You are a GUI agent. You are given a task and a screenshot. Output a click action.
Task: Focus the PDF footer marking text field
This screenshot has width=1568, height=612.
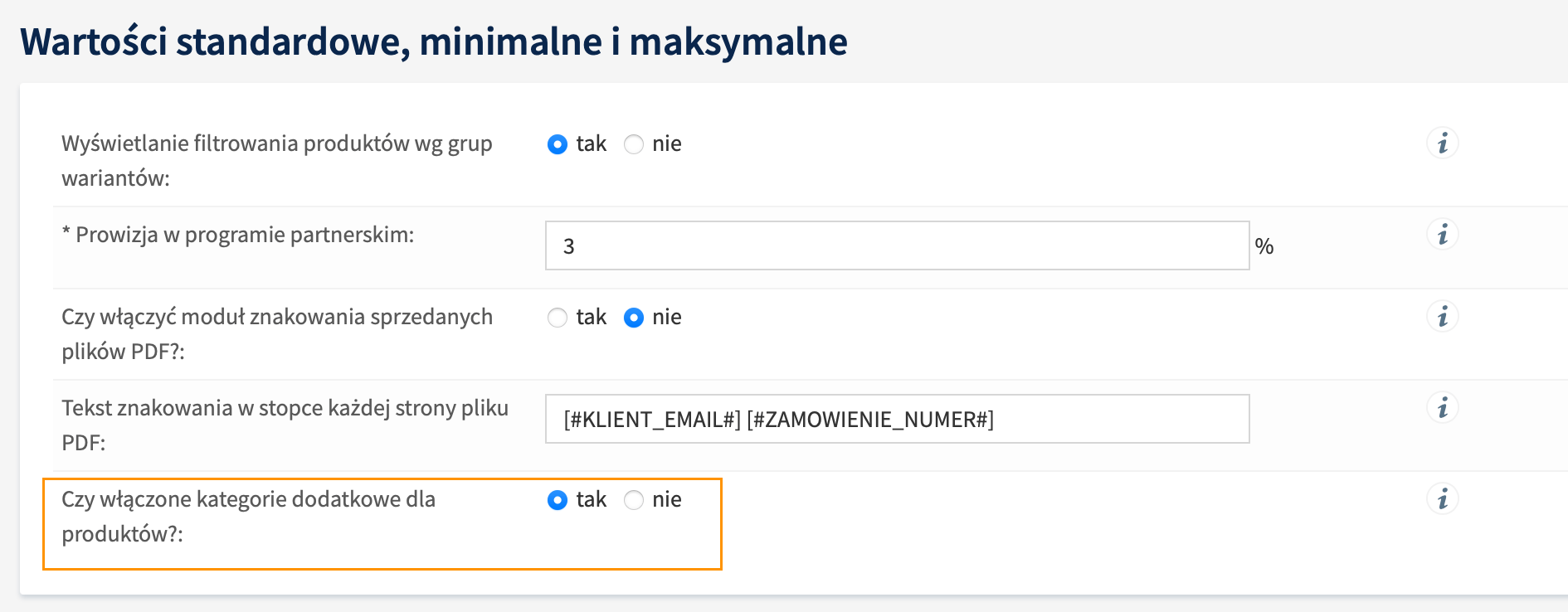[x=897, y=419]
